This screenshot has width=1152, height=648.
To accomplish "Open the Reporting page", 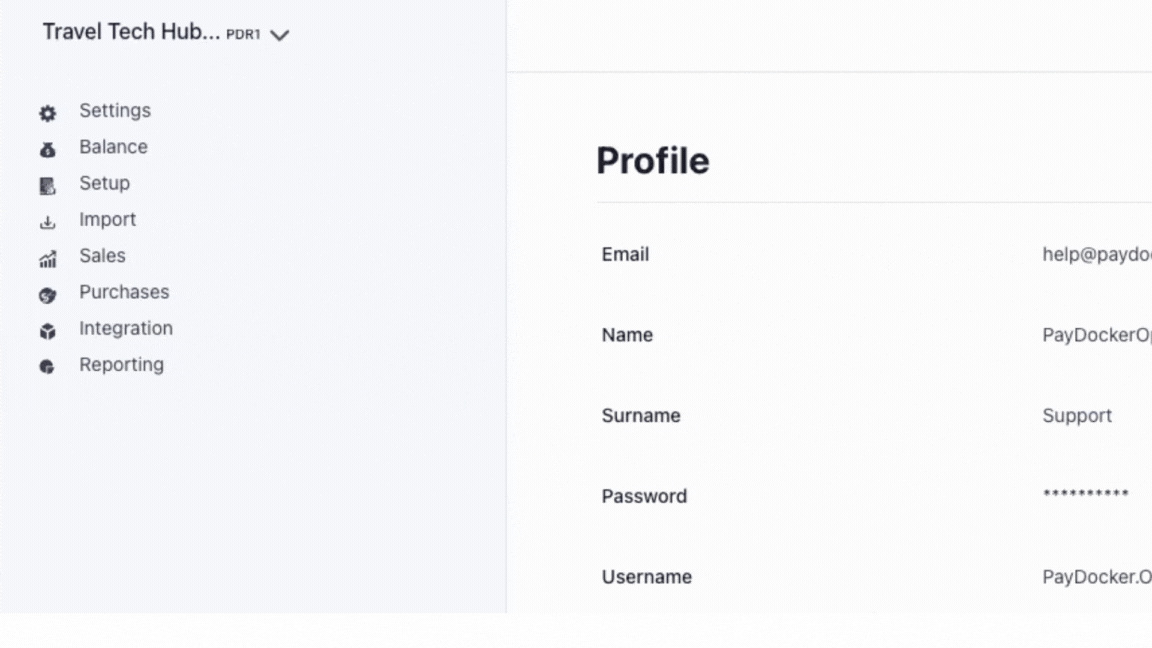I will [x=121, y=364].
